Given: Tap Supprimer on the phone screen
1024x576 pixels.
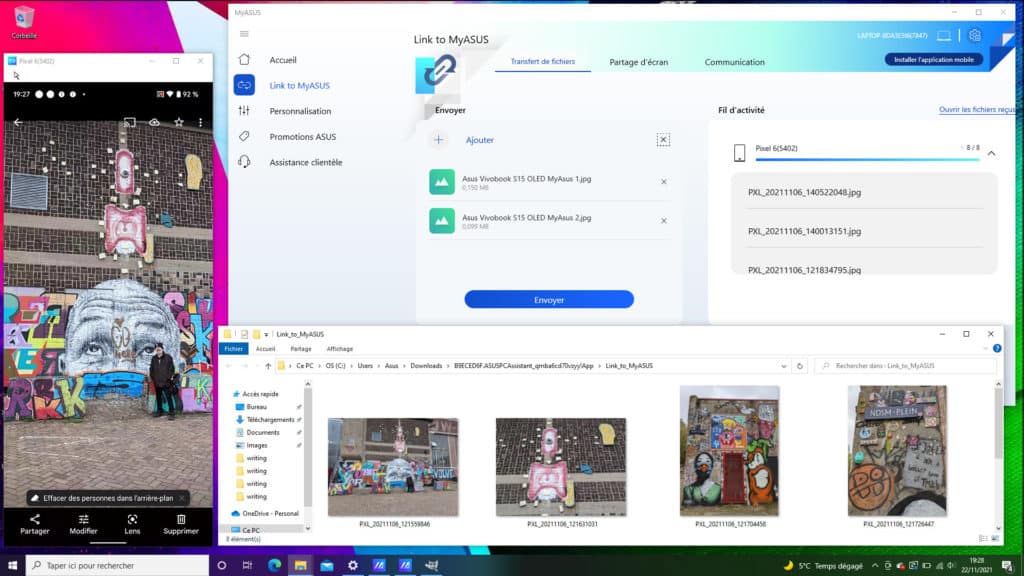Looking at the screenshot, I should (181, 524).
